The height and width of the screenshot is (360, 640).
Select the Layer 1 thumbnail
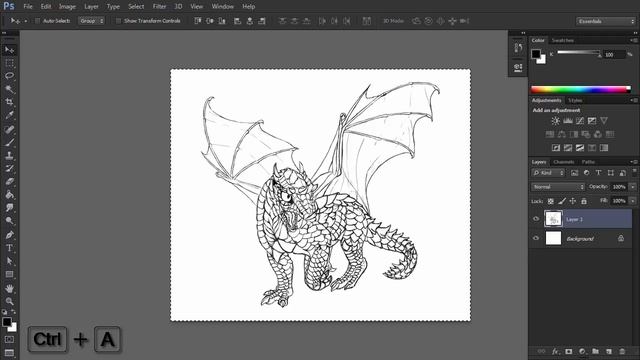click(553, 219)
